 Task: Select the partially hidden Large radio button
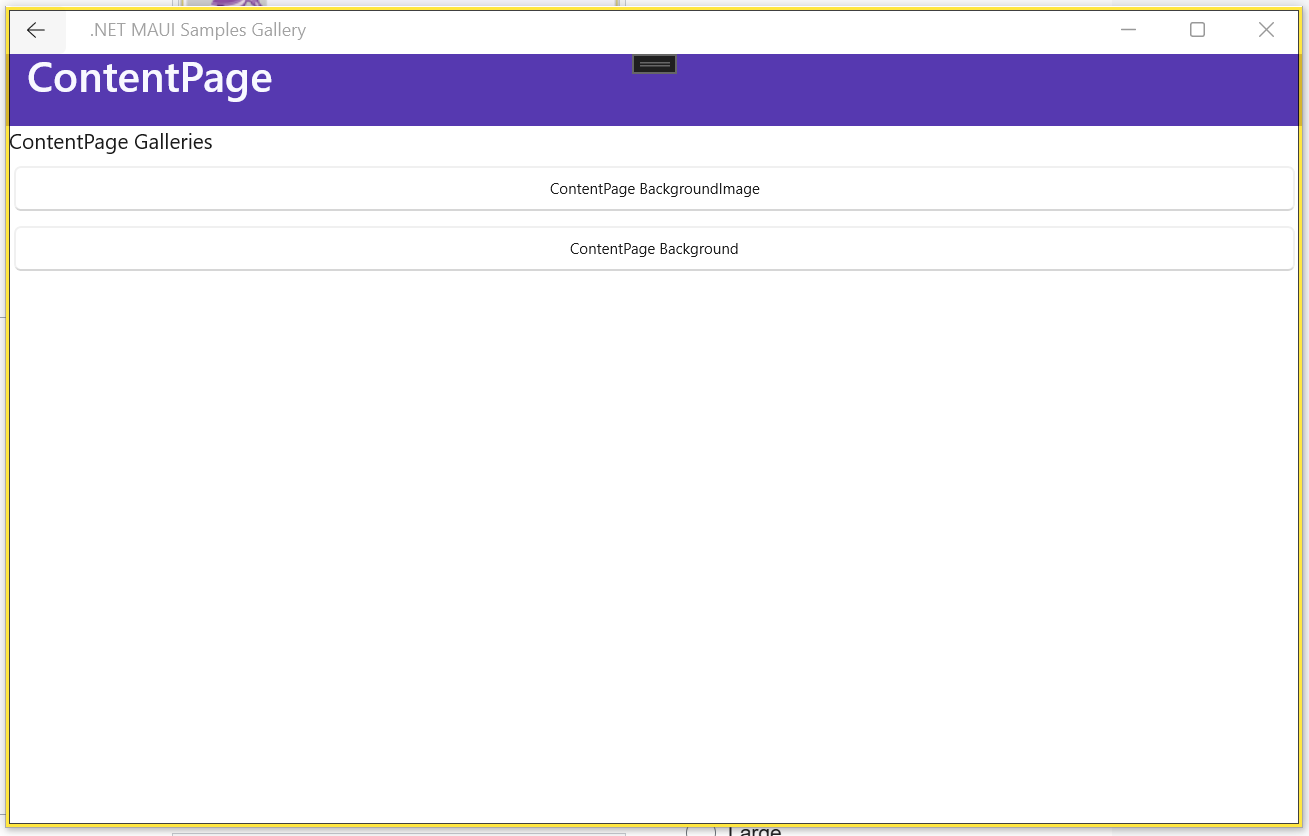pos(701,831)
